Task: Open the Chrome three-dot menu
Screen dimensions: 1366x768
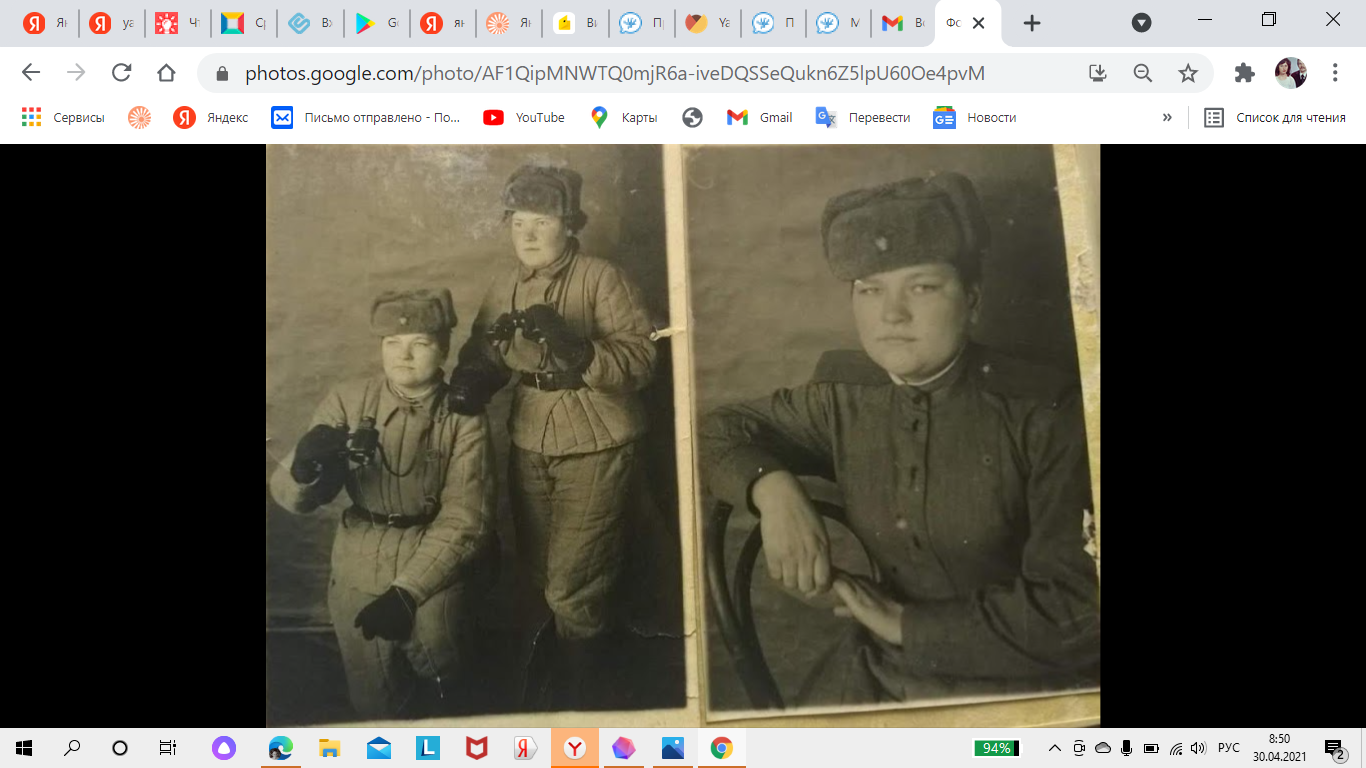Action: coord(1334,73)
